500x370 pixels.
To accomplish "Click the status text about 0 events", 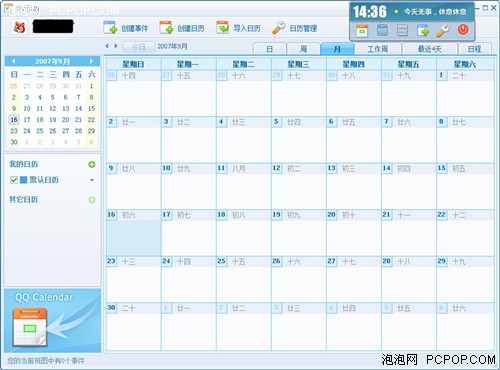I will coord(46,361).
